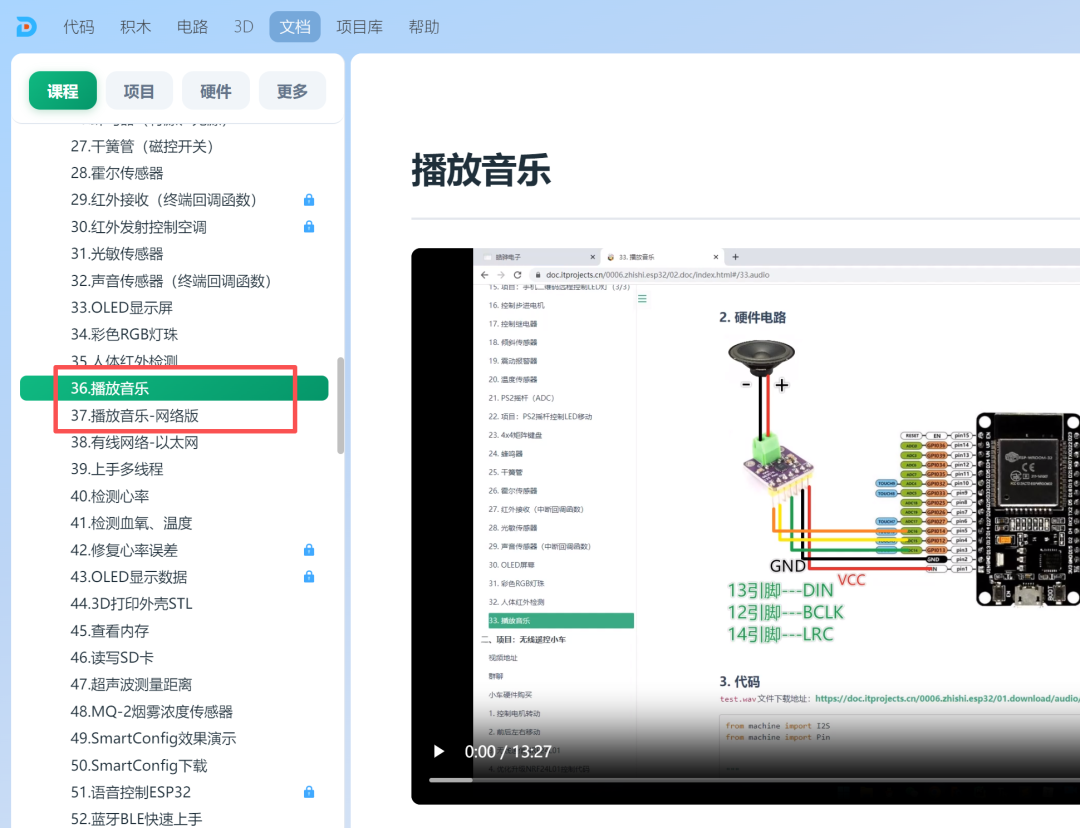The width and height of the screenshot is (1080, 828).
Task: Click the blue D app logo
Action: (26, 27)
